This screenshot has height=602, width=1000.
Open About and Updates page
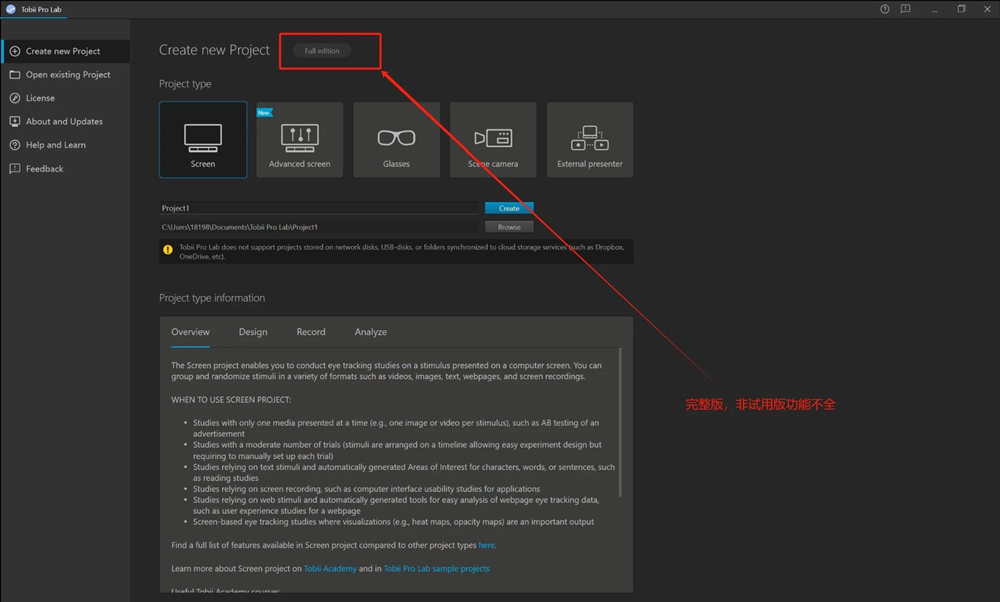tap(64, 121)
